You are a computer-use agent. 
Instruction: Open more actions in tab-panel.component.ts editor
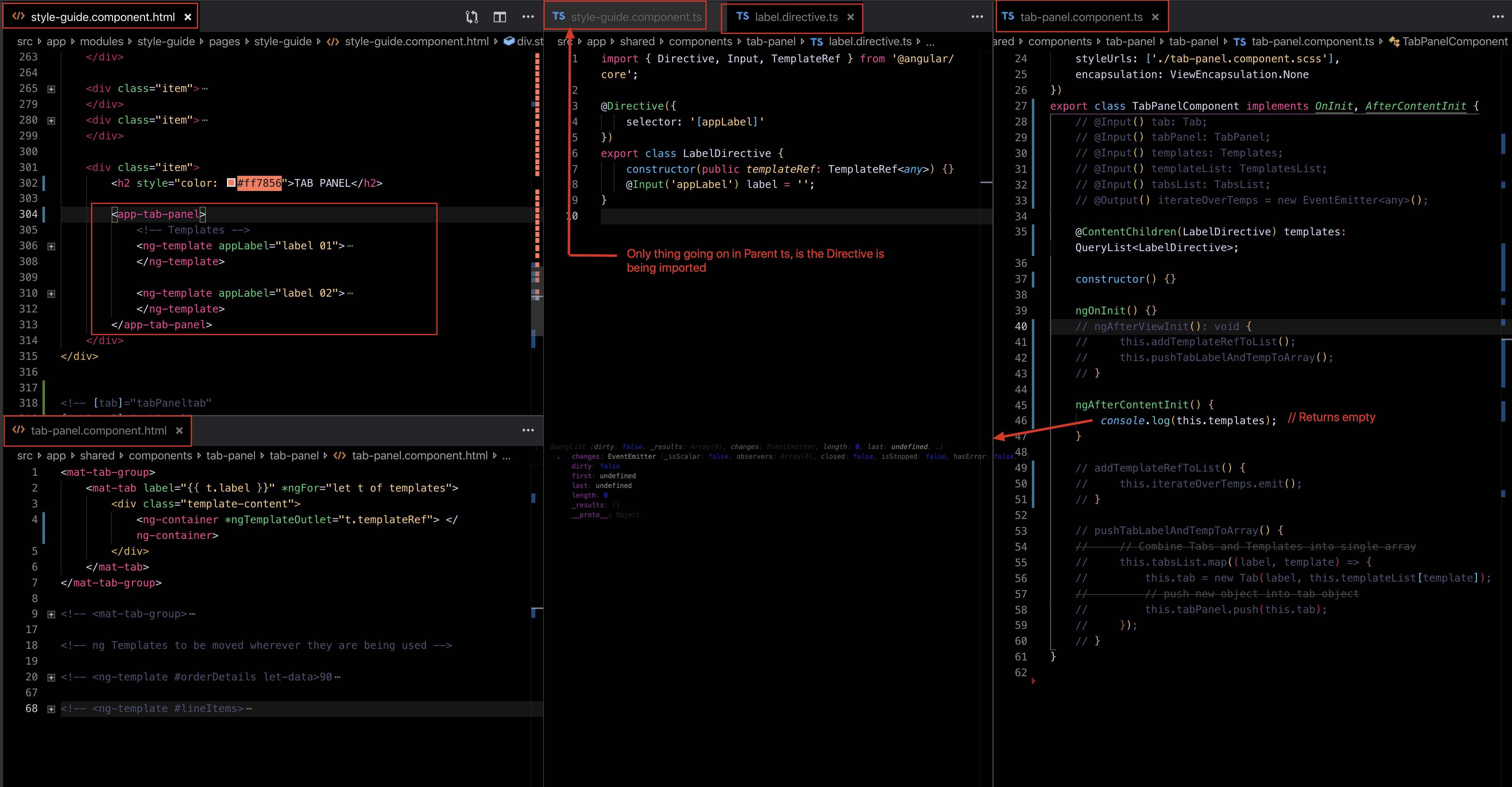1498,17
